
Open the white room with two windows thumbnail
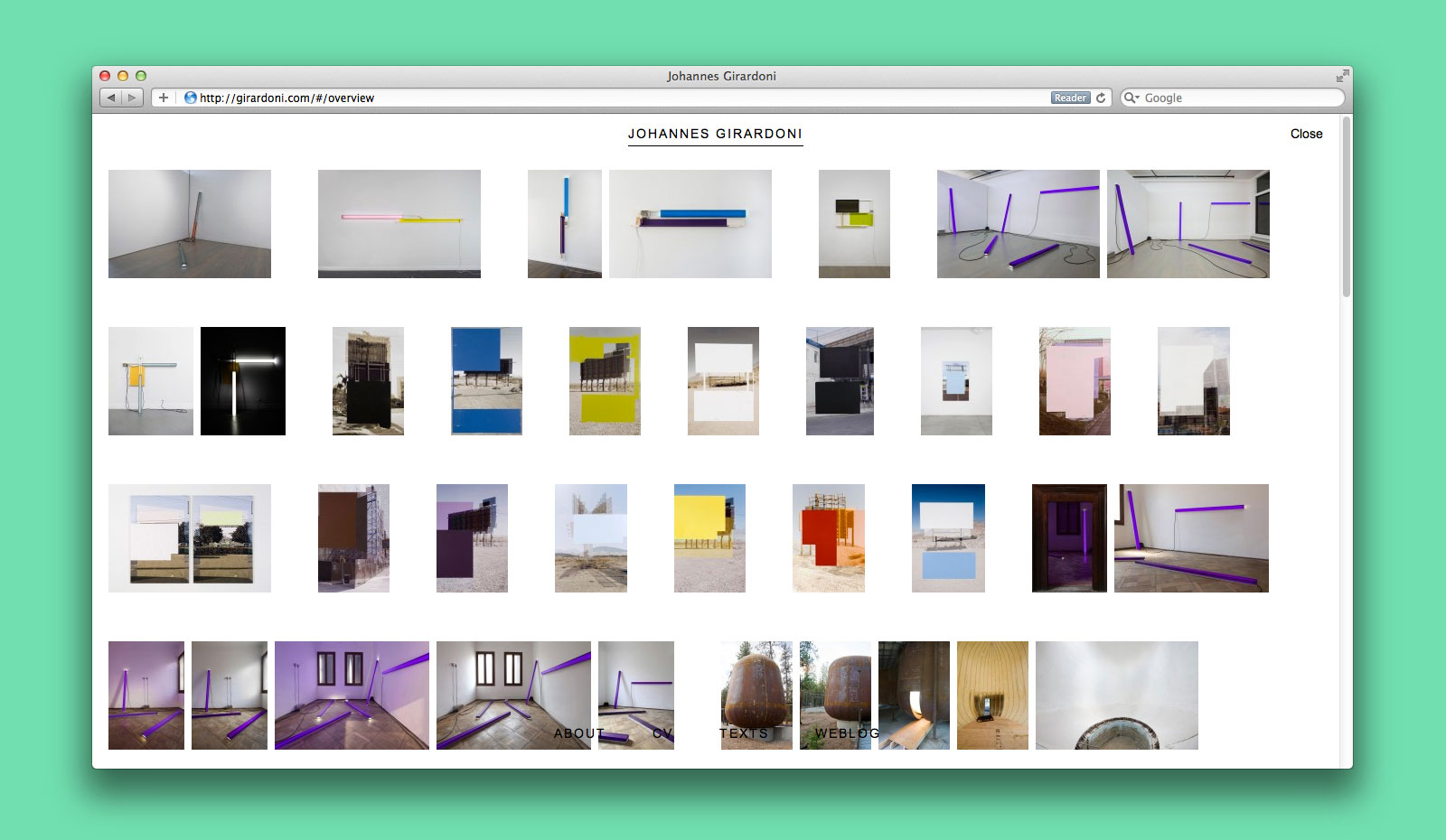click(x=513, y=695)
